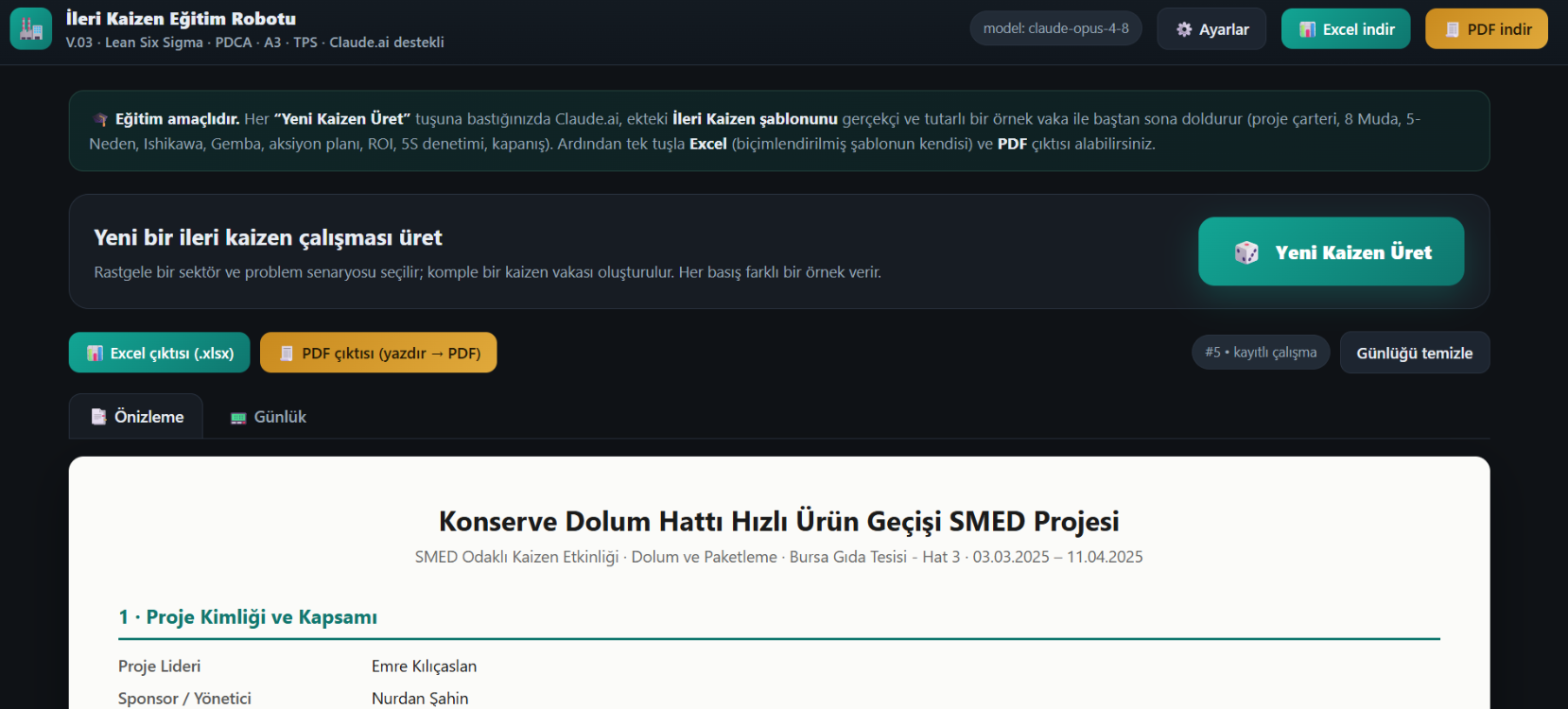
Task: Click the Sponsor / Yönetici label
Action: pyautogui.click(x=184, y=699)
